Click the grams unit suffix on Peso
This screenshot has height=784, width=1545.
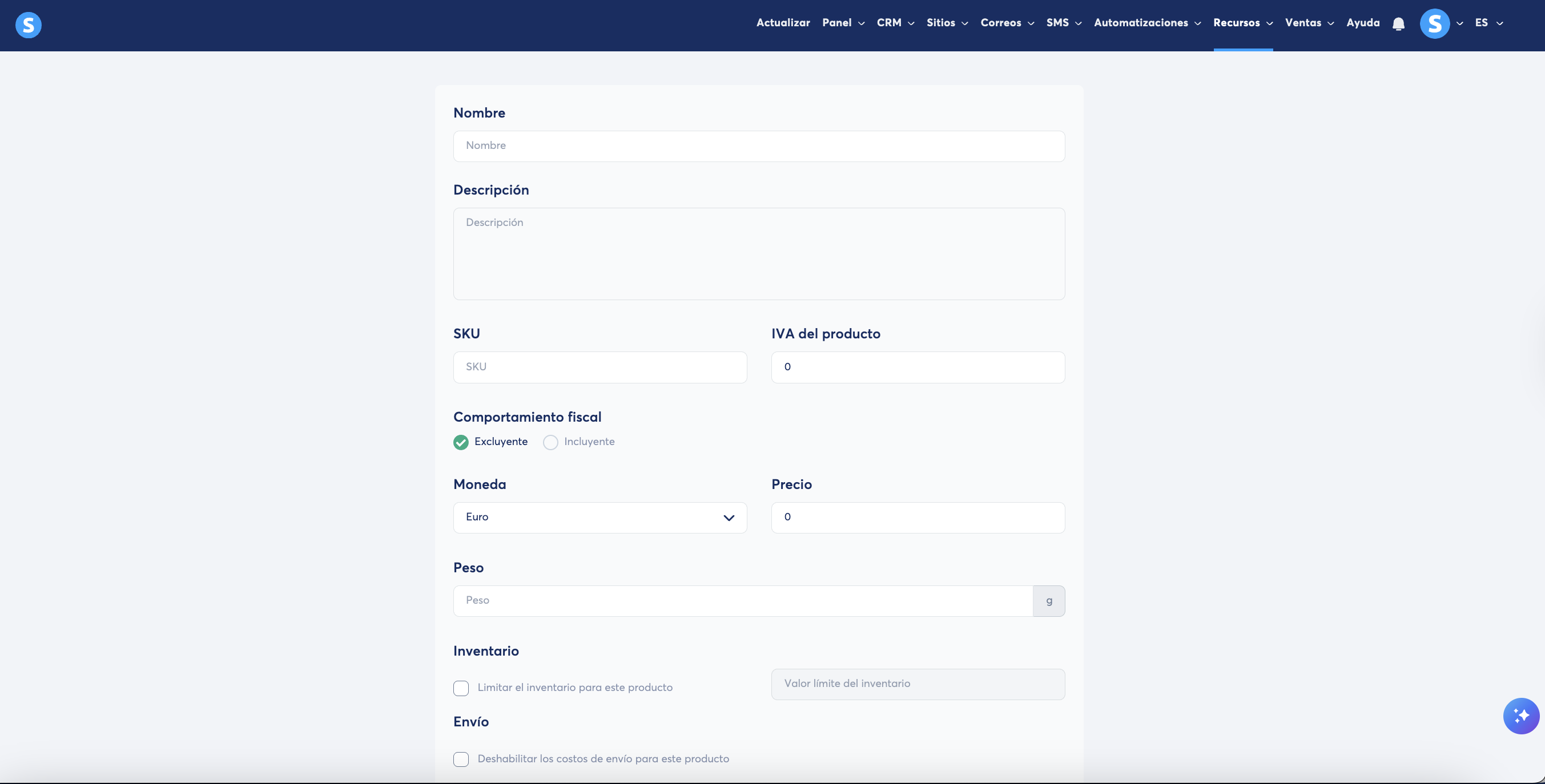(x=1048, y=601)
